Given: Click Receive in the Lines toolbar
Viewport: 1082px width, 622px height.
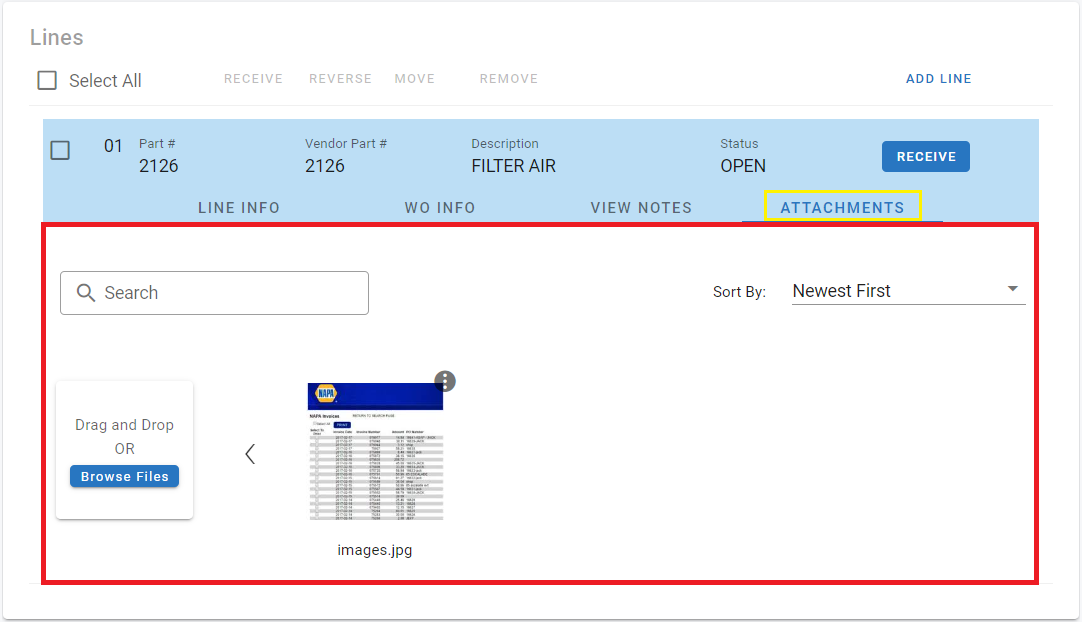Looking at the screenshot, I should (x=253, y=79).
